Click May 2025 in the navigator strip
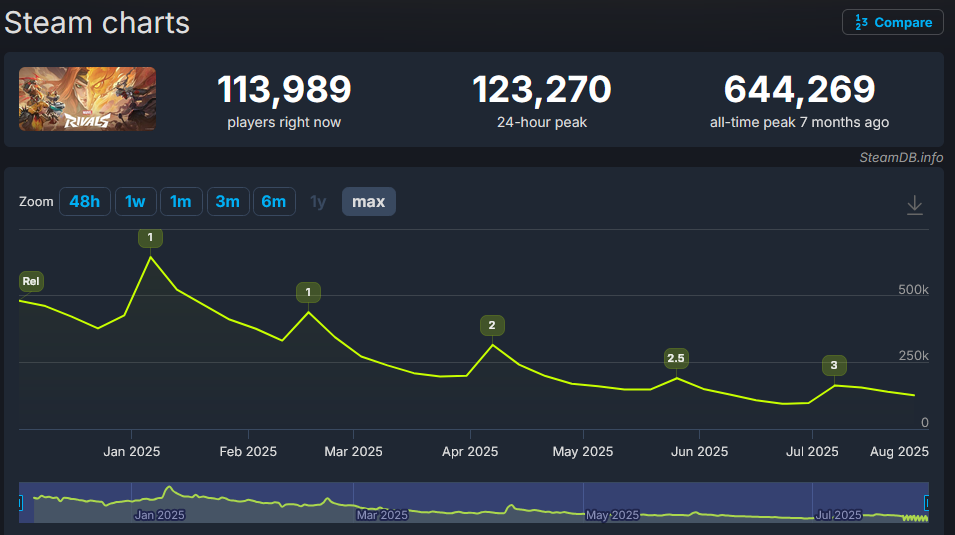This screenshot has width=955, height=535. (612, 516)
